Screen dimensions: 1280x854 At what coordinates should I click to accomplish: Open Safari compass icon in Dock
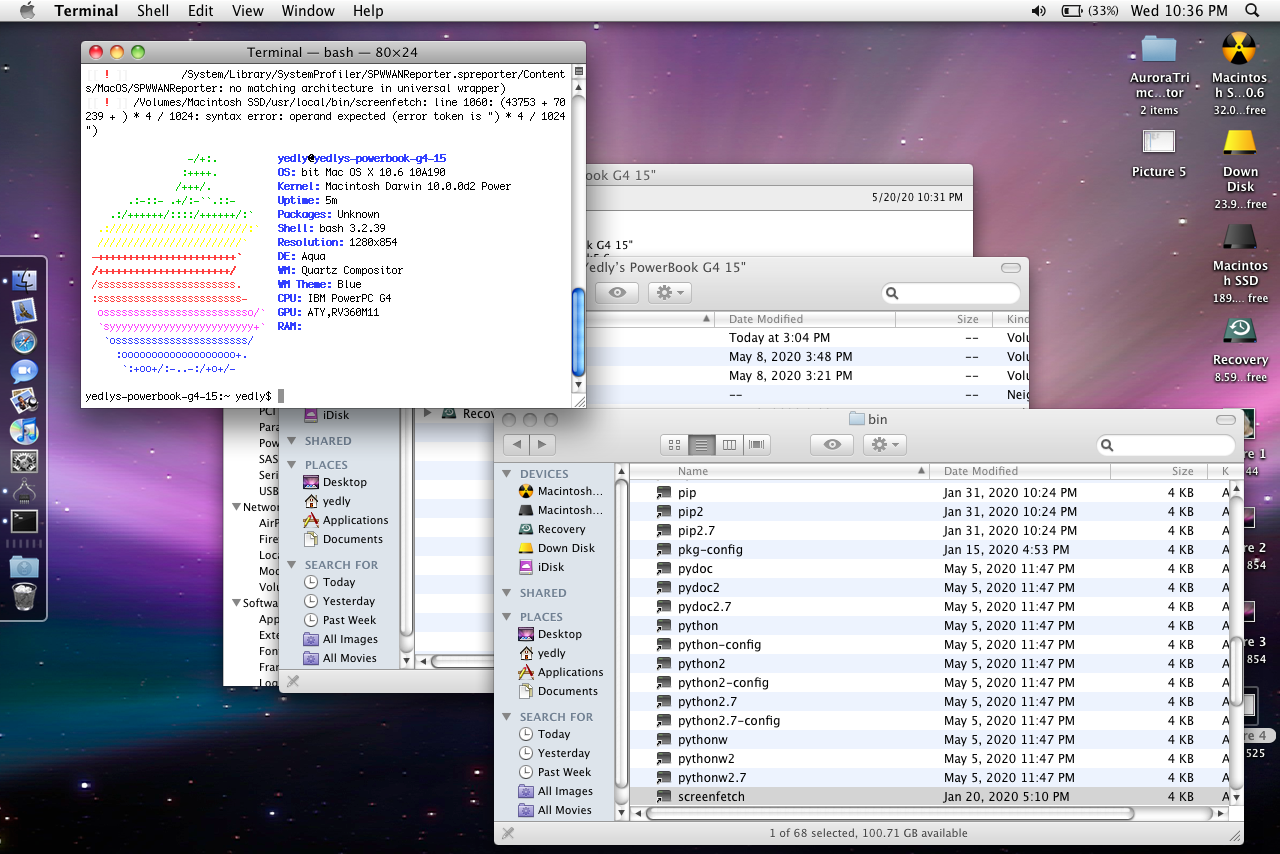24,341
